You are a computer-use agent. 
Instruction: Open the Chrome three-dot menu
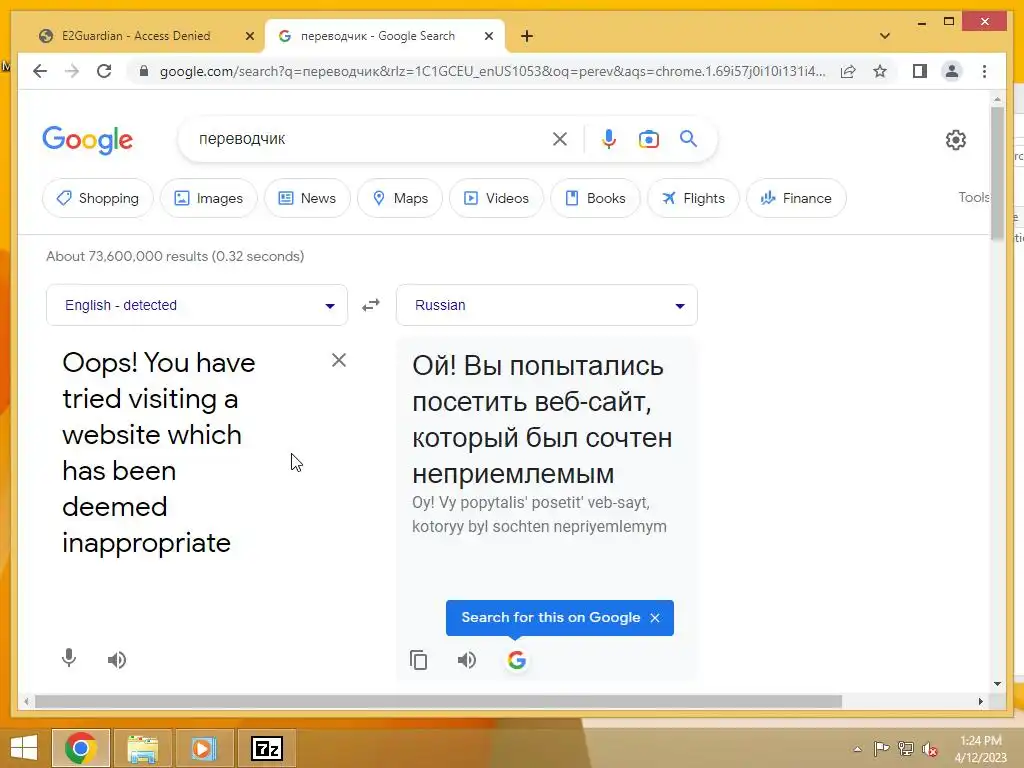984,71
